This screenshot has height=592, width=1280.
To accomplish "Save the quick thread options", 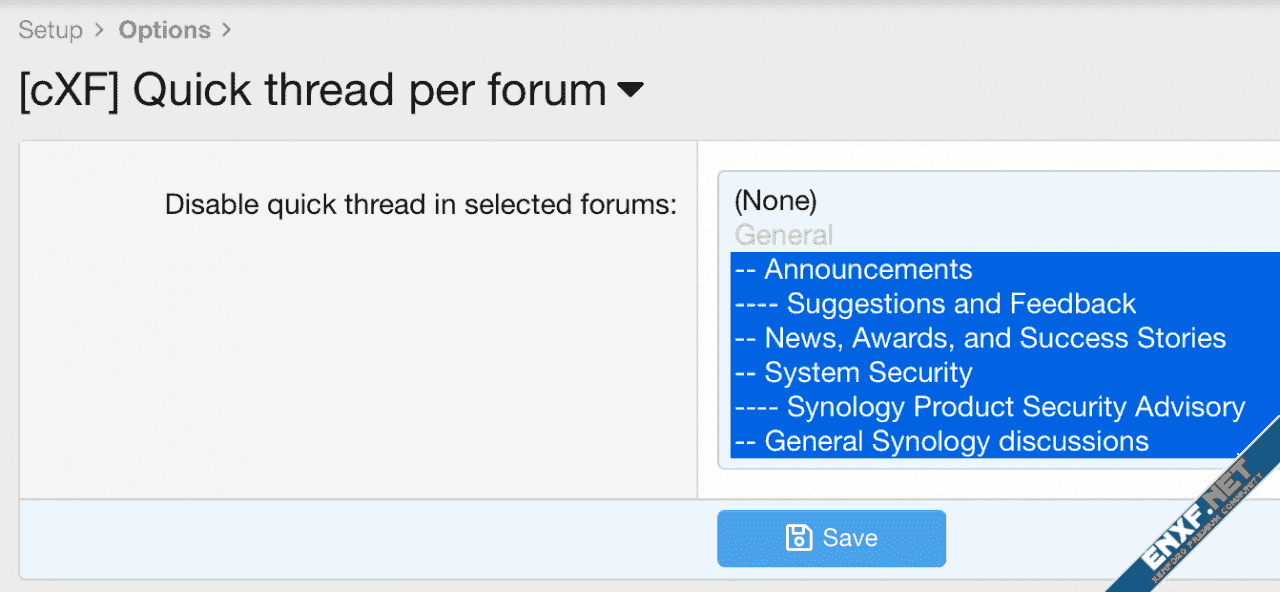I will pyautogui.click(x=831, y=538).
